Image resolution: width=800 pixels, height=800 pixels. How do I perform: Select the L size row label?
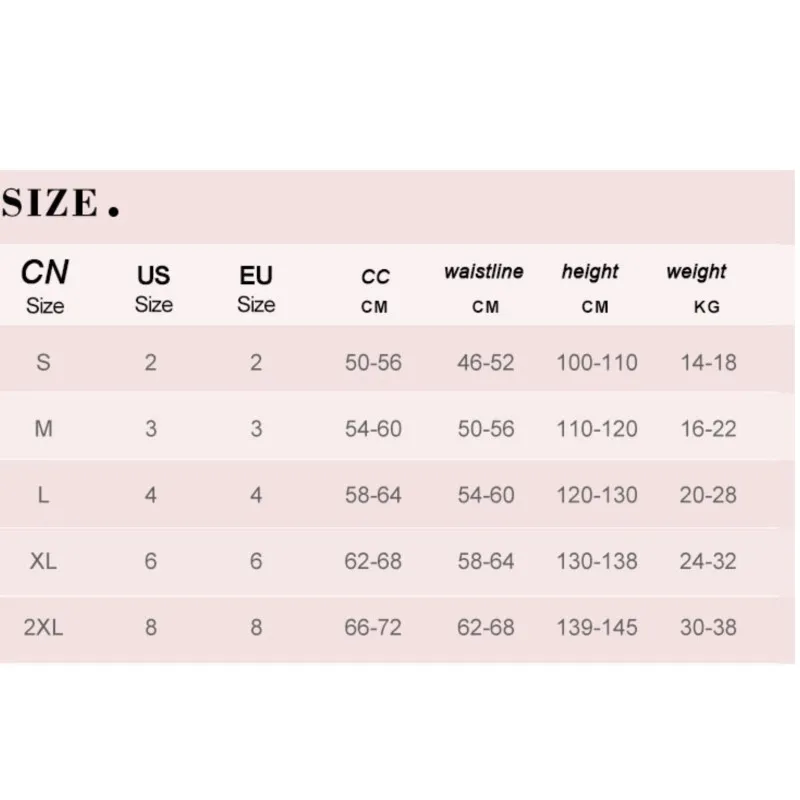(x=43, y=495)
